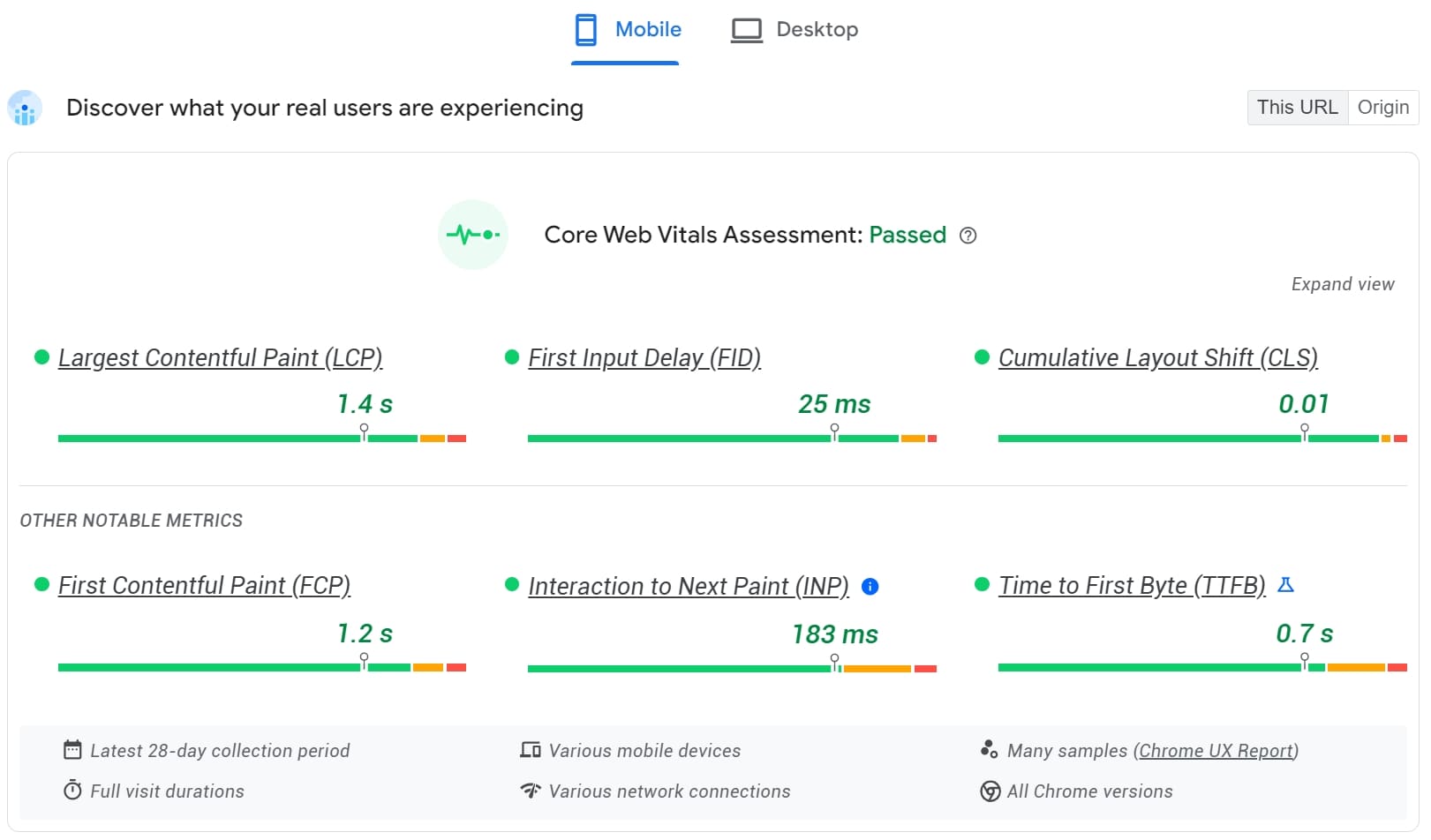Open the Chrome UX Report link
Image resolution: width=1431 pixels, height=840 pixels.
pos(1216,750)
